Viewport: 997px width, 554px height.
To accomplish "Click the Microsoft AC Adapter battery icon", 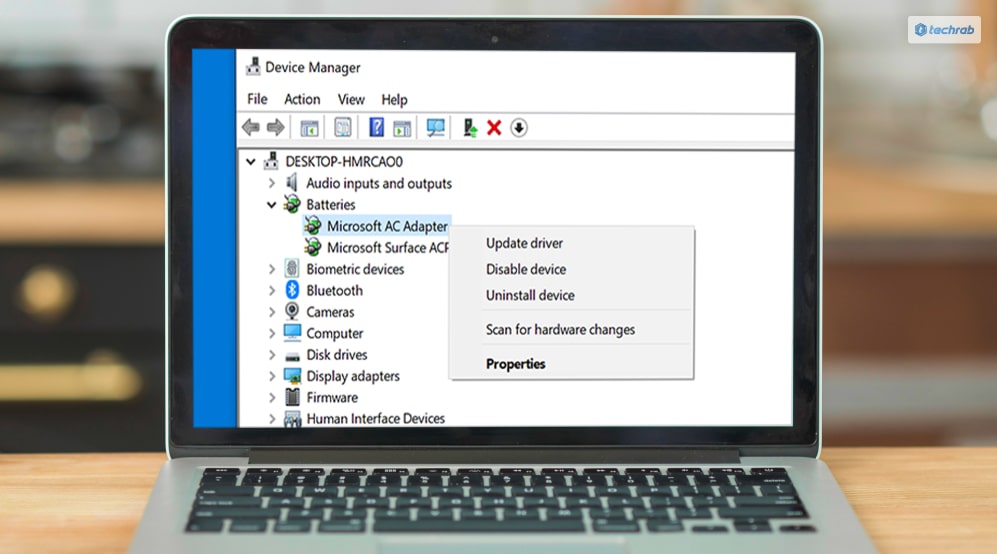I will point(312,226).
